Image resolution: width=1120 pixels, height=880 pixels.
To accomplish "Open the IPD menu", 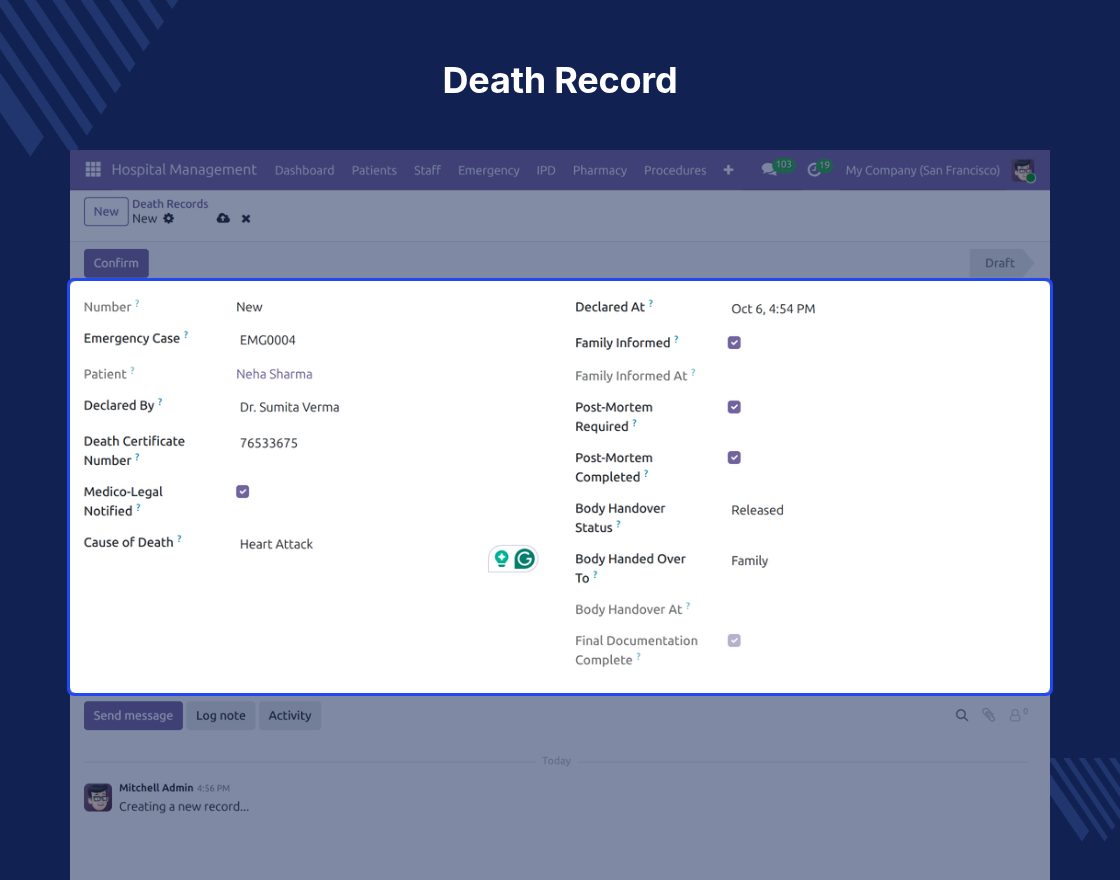I will click(x=546, y=170).
